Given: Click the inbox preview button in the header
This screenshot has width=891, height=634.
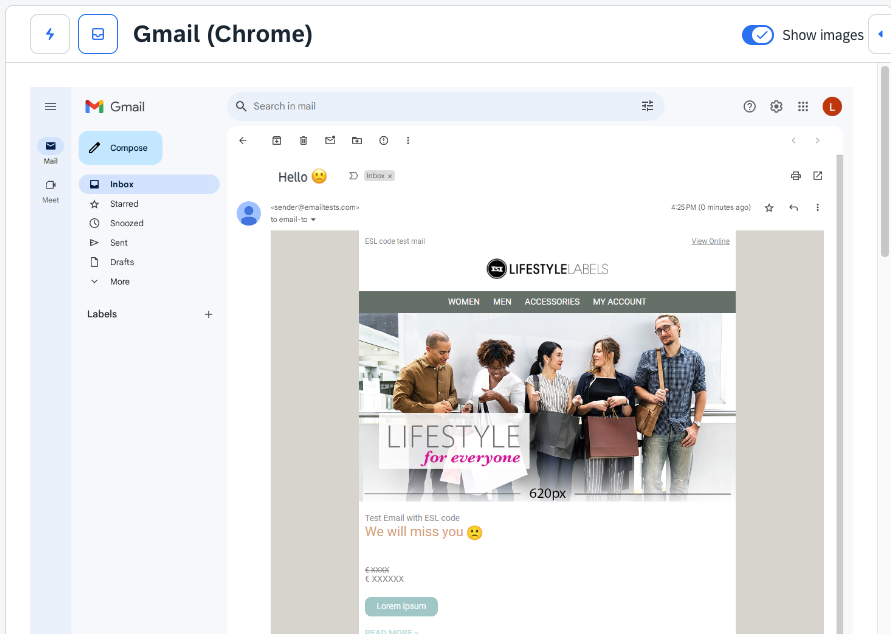Looking at the screenshot, I should (98, 34).
